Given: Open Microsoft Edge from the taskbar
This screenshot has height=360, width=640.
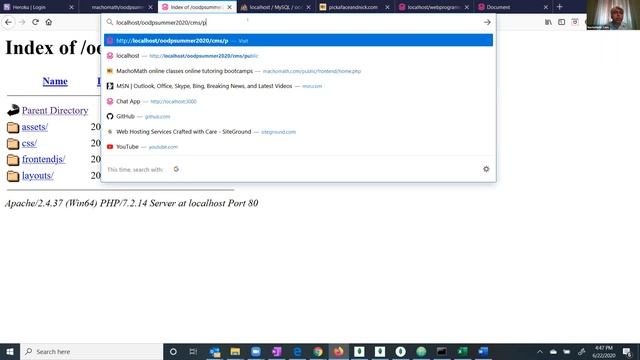Looking at the screenshot, I should (298, 351).
